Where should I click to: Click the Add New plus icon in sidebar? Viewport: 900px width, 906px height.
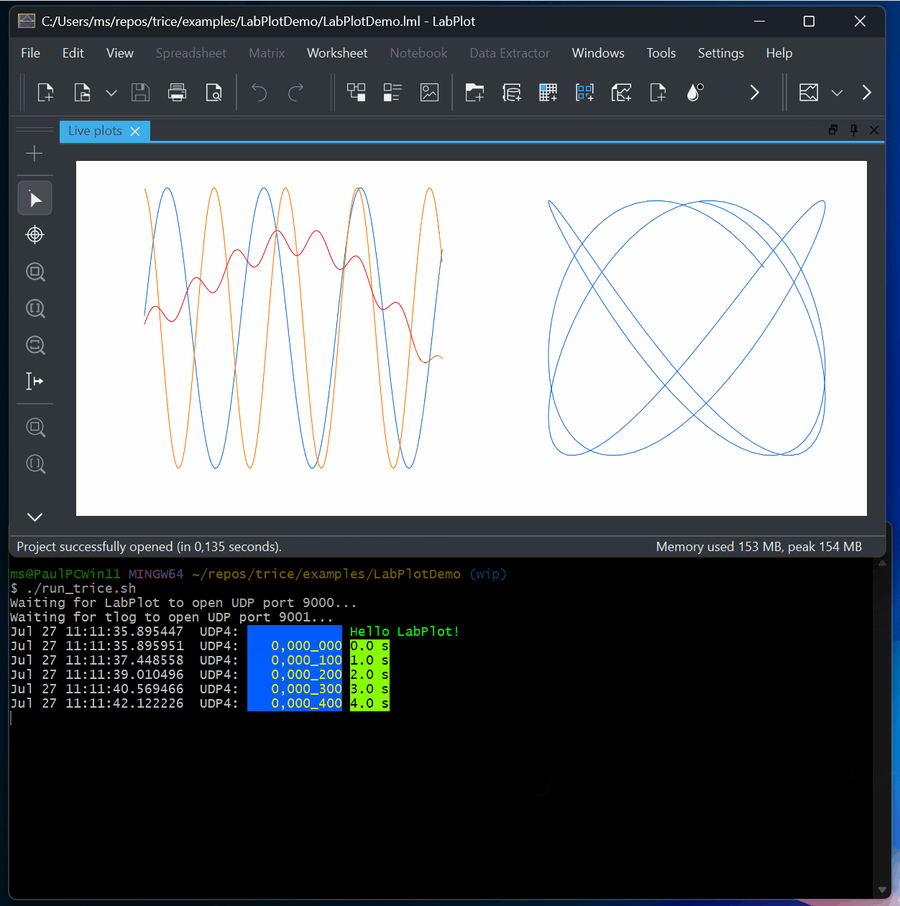[35, 153]
